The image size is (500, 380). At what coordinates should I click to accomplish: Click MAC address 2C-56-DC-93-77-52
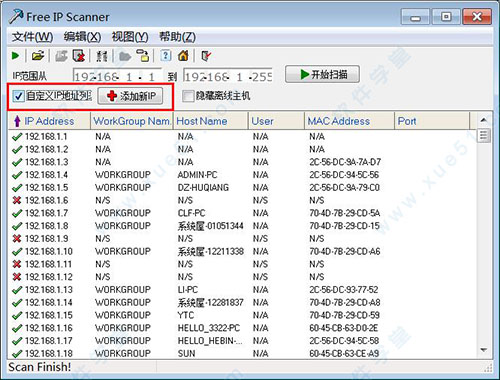(344, 290)
